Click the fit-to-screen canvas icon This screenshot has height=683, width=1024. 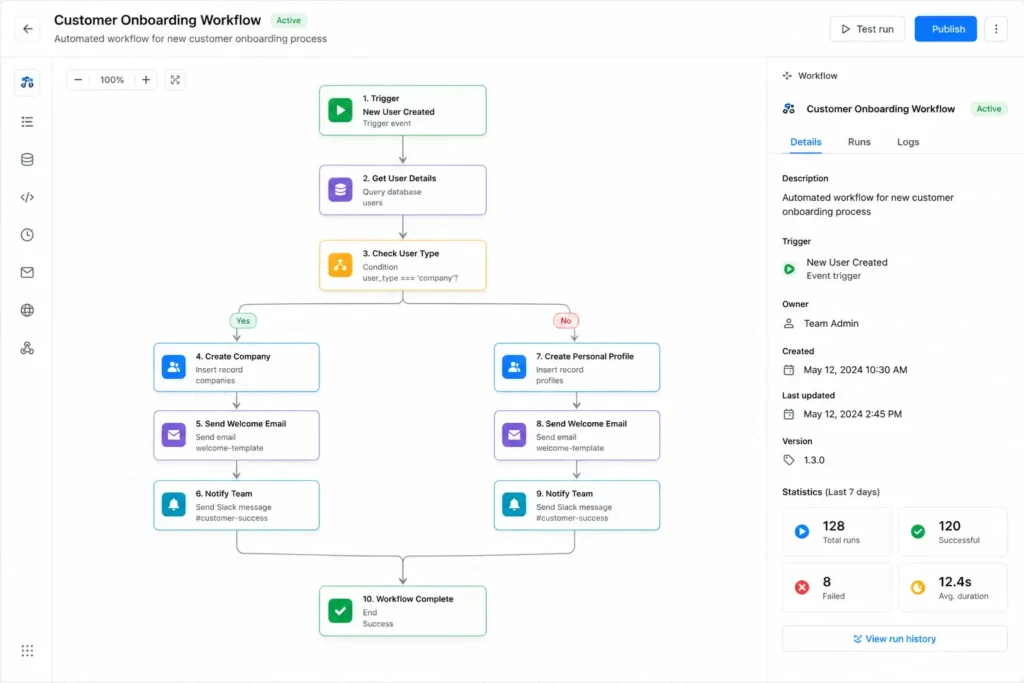click(x=175, y=80)
